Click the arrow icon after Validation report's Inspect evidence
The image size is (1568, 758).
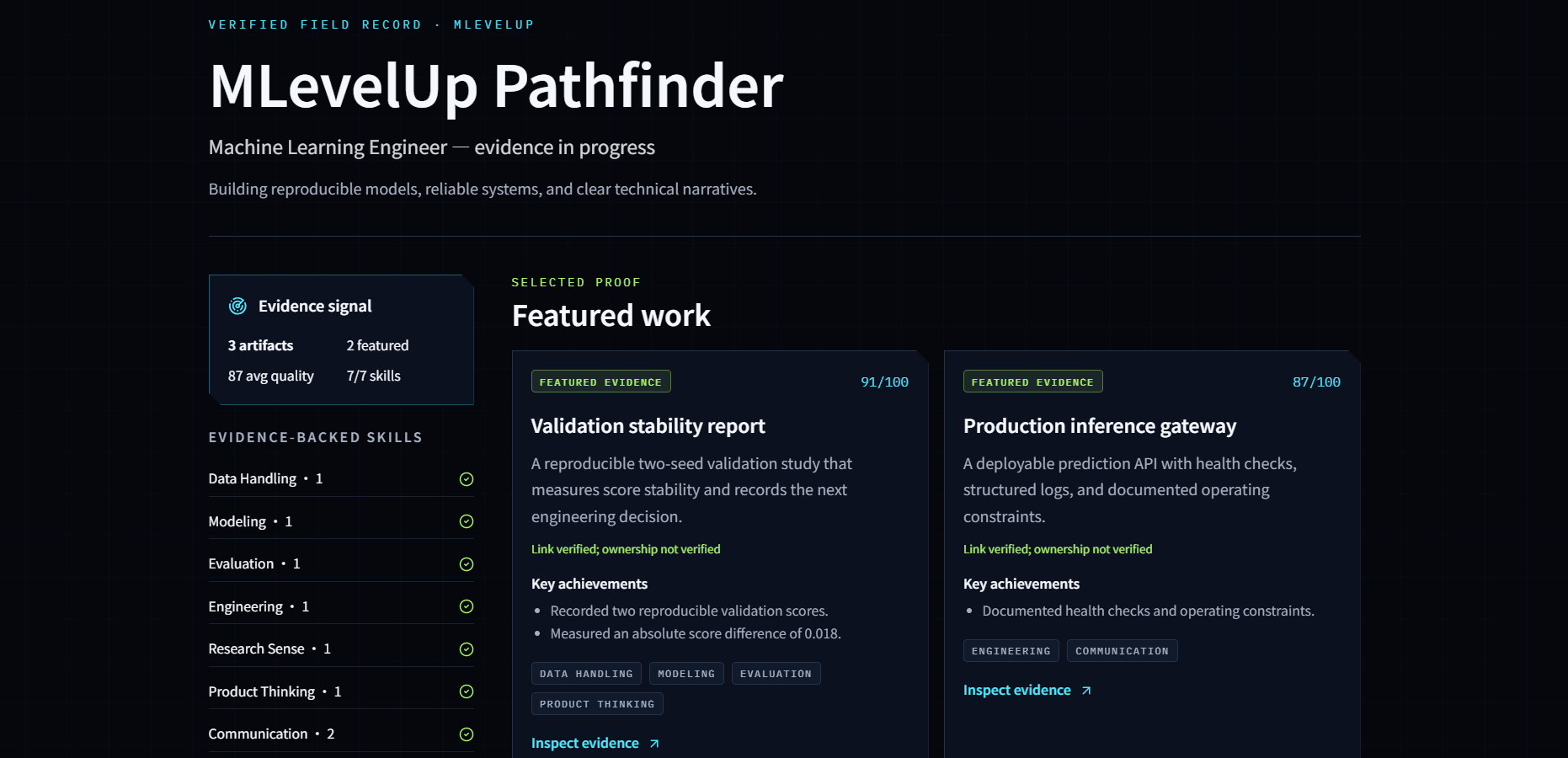[654, 744]
